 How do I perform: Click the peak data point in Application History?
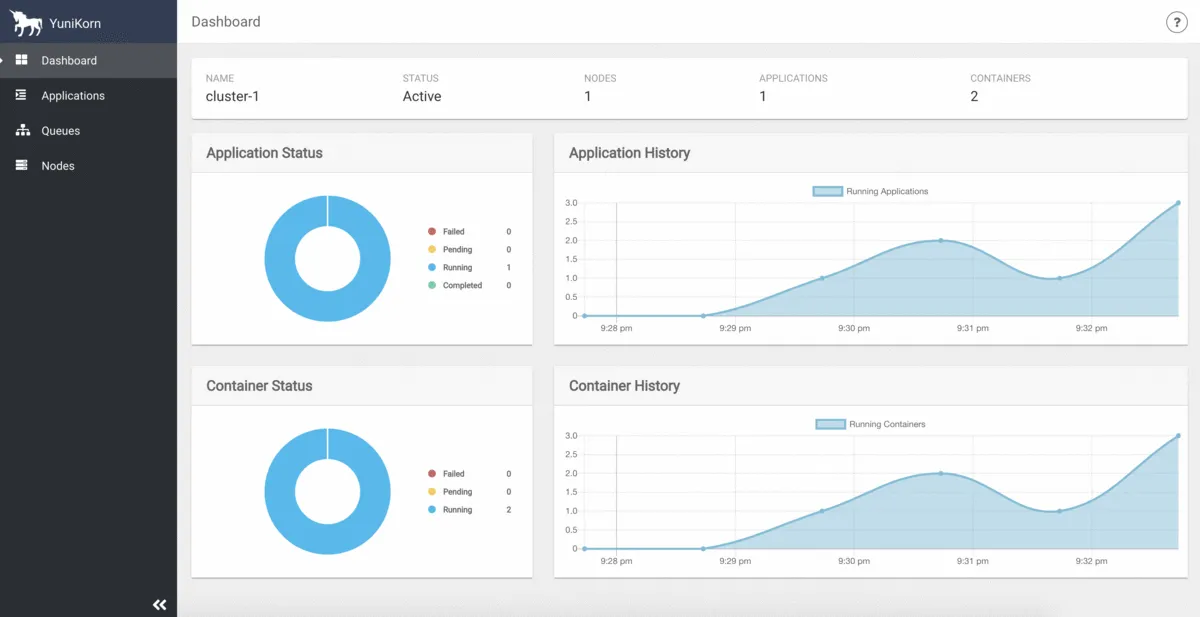(x=1177, y=203)
